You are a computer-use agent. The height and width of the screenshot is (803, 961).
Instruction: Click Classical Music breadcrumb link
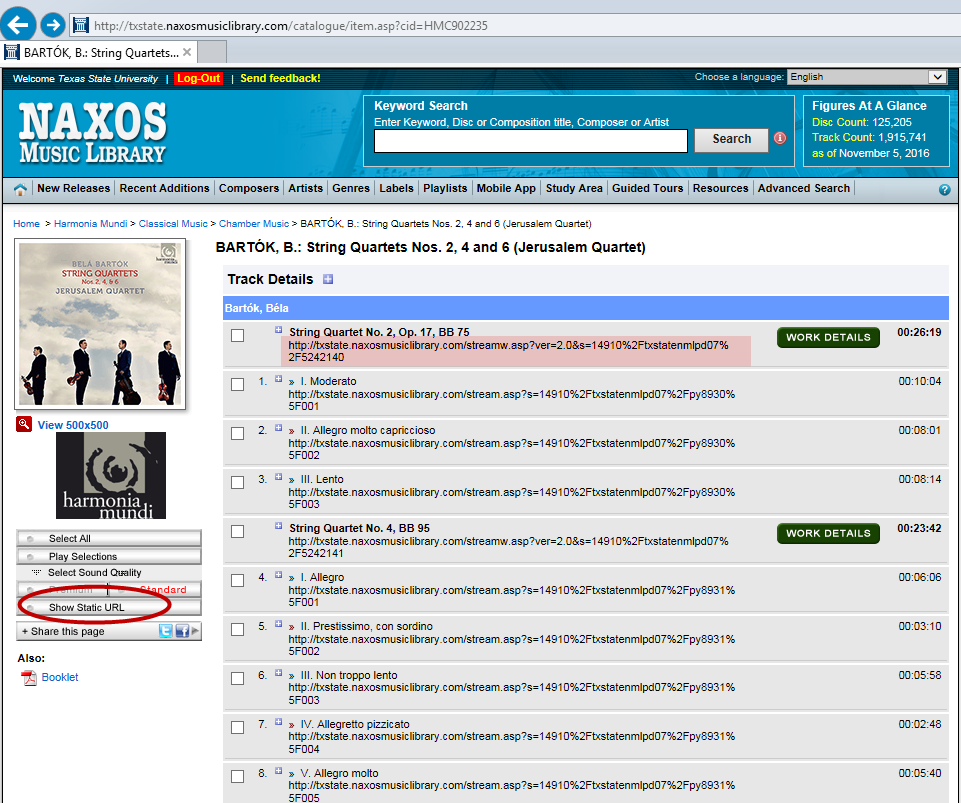173,224
